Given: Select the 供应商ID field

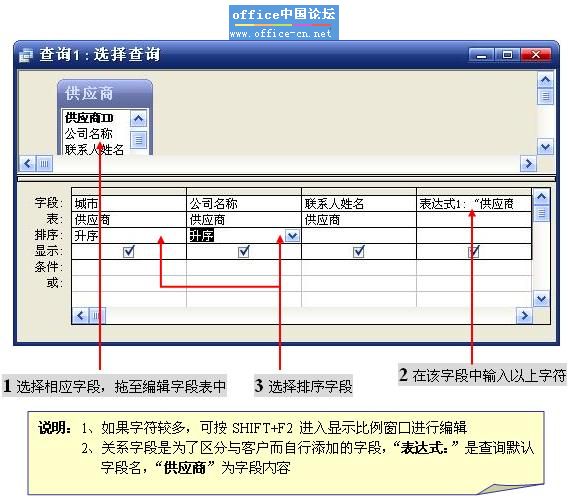Looking at the screenshot, I should pos(89,118).
